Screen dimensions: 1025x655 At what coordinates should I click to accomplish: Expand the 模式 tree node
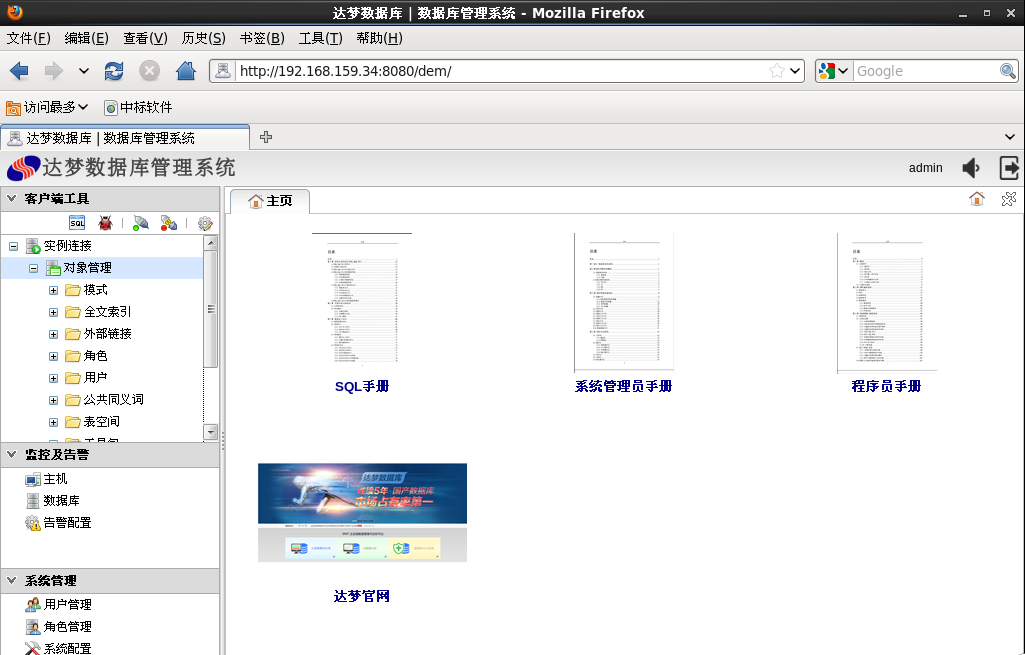tap(53, 290)
